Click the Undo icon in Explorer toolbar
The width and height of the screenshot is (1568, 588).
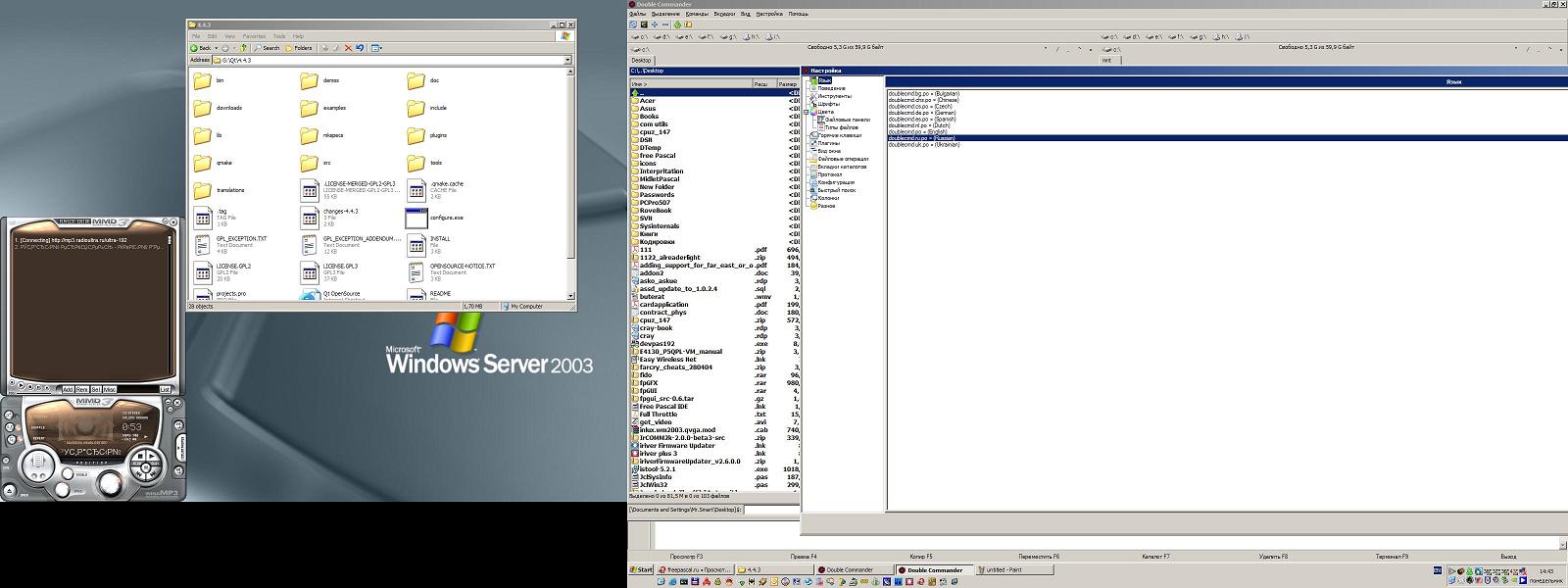(x=360, y=47)
